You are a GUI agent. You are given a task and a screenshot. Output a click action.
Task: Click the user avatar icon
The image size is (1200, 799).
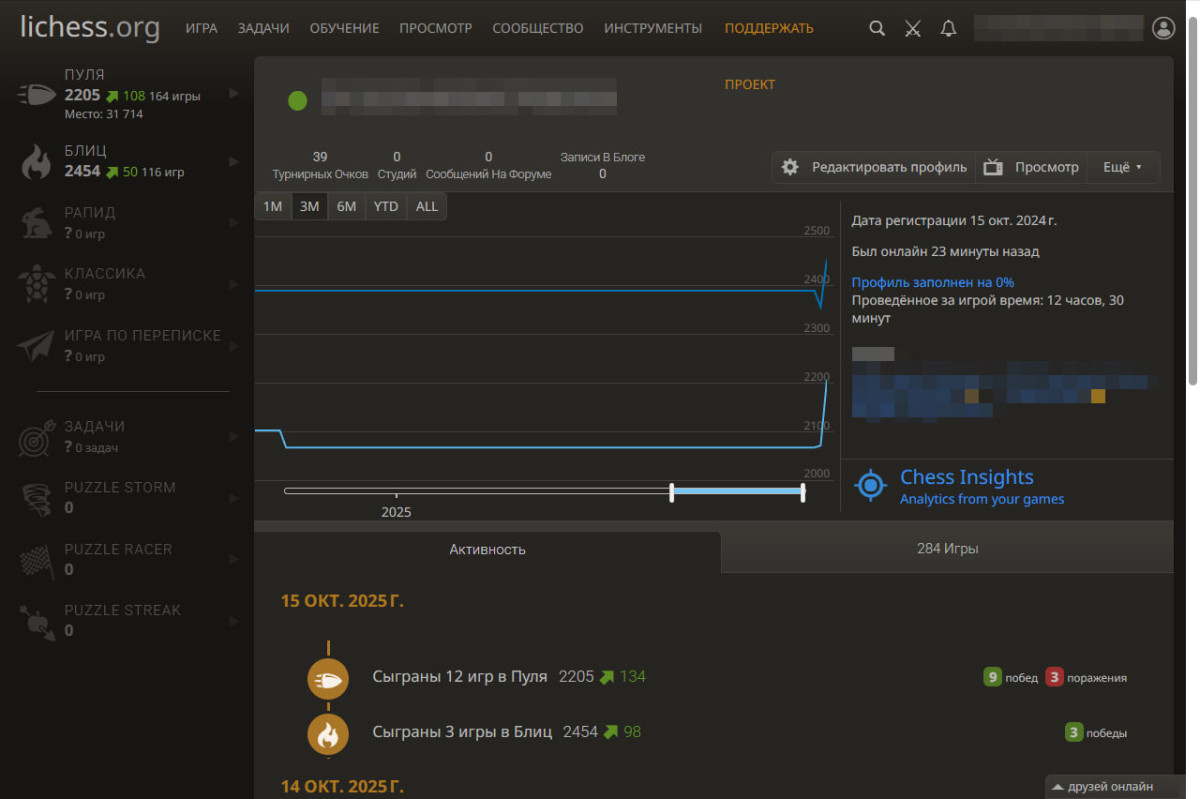(1163, 28)
